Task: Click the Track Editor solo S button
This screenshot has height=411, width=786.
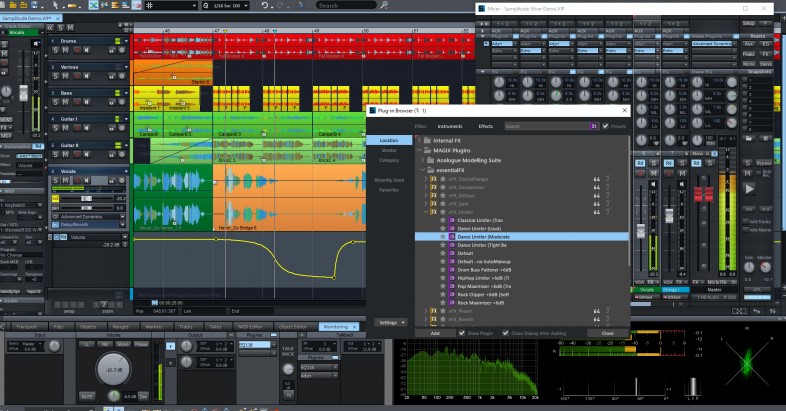Action: [x=5, y=45]
